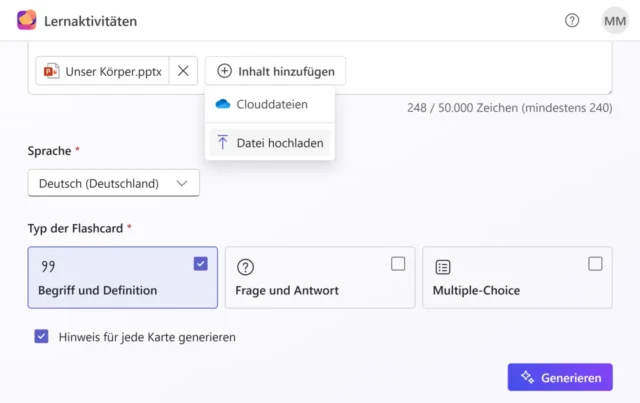Select Clouddateien from the menu
Screen dimensions: 640x403
coord(270,104)
